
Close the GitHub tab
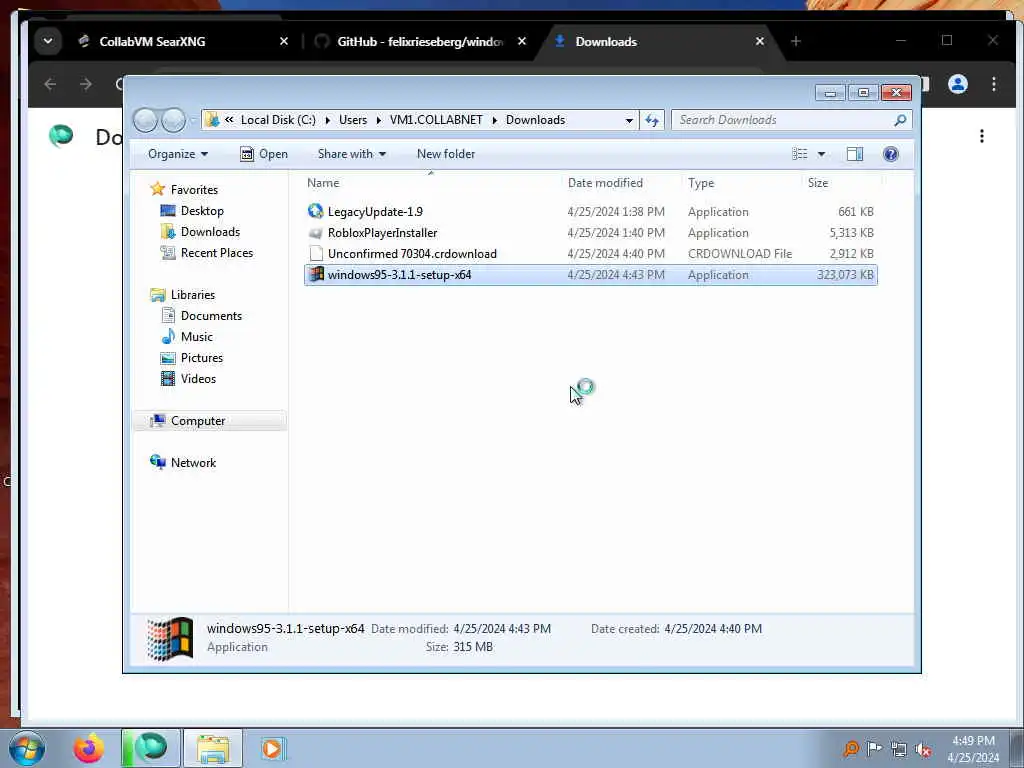[x=522, y=41]
